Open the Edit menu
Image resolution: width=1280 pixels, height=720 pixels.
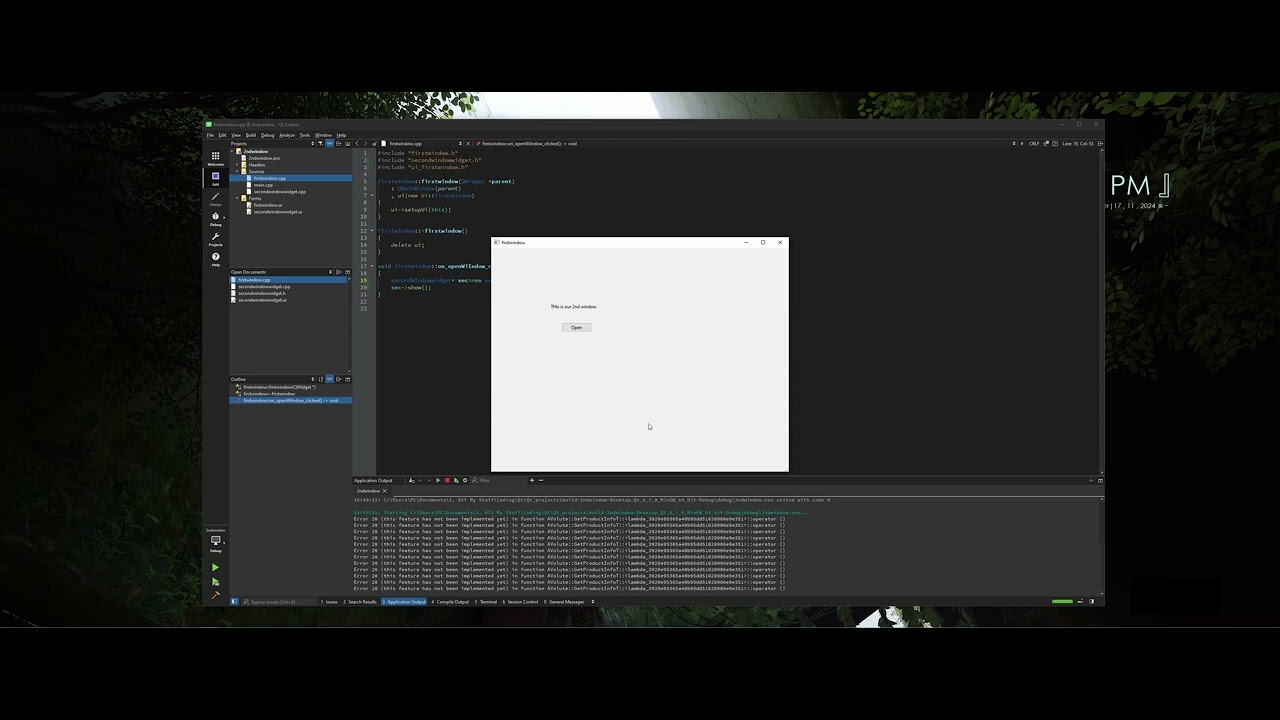click(x=222, y=135)
